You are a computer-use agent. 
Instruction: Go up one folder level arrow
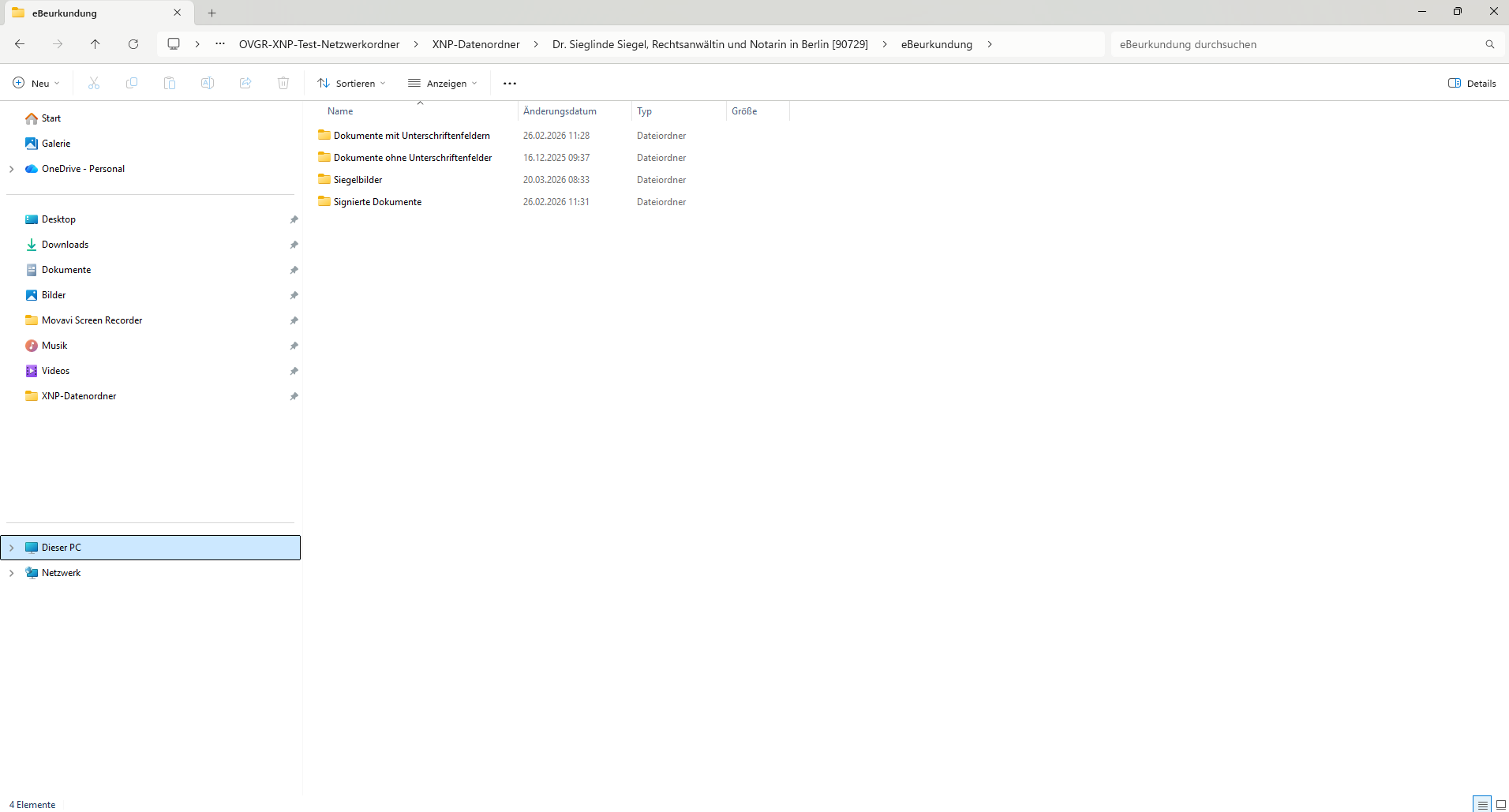(x=95, y=44)
